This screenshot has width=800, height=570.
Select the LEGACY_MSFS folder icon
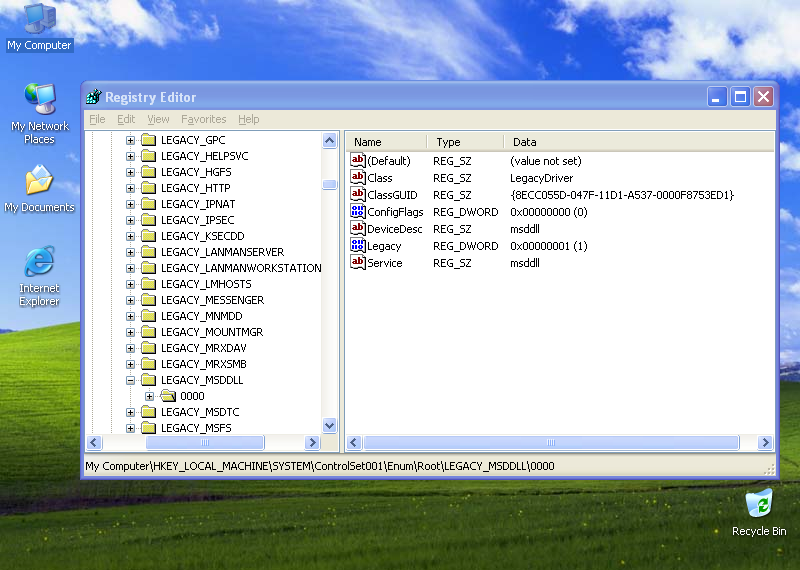(x=148, y=428)
